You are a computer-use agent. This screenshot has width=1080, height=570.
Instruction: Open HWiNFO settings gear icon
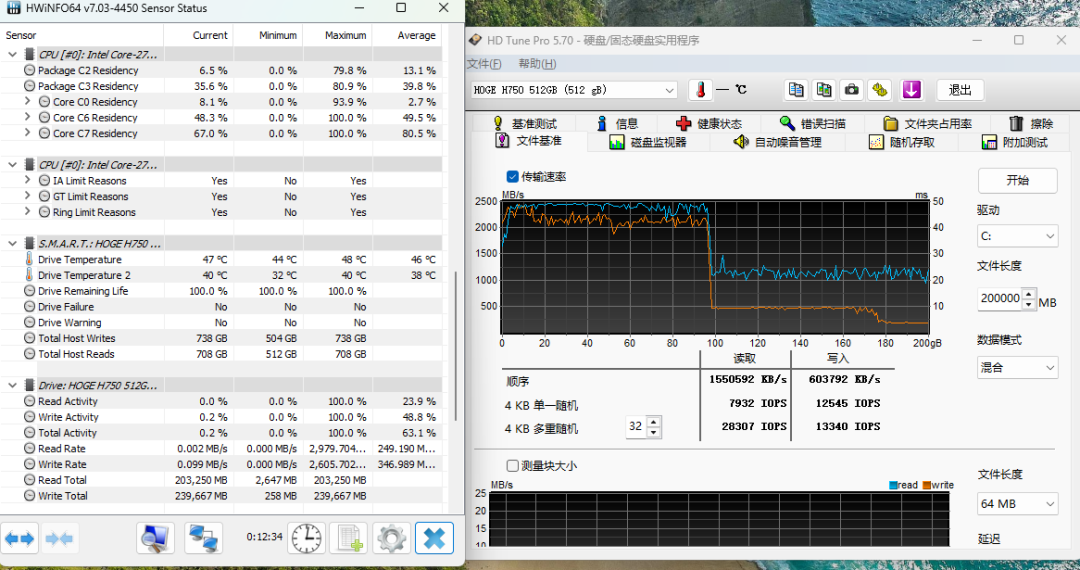pyautogui.click(x=391, y=538)
